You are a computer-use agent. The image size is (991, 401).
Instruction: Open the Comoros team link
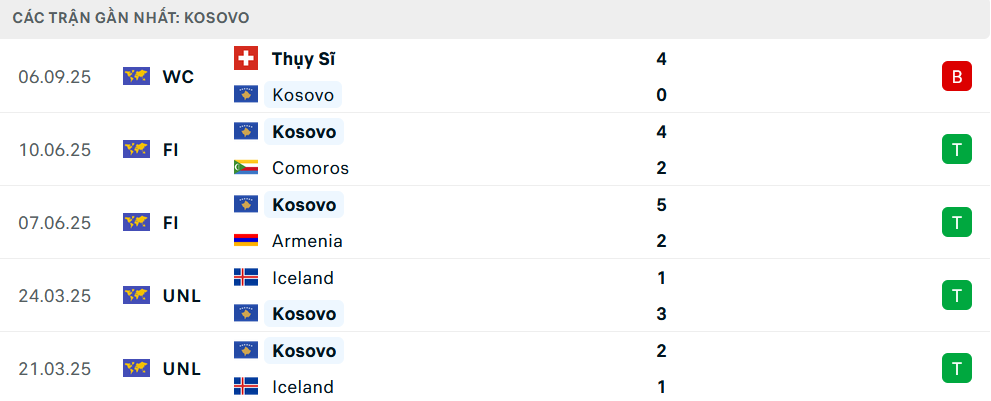(310, 168)
